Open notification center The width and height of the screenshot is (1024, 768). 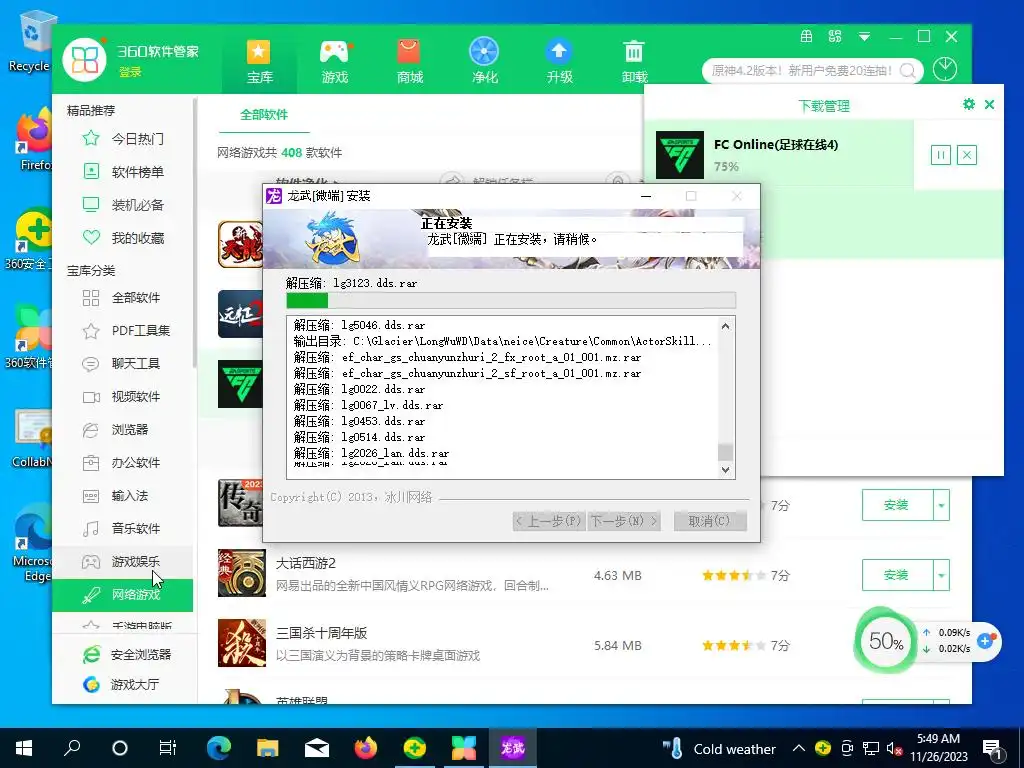point(993,748)
